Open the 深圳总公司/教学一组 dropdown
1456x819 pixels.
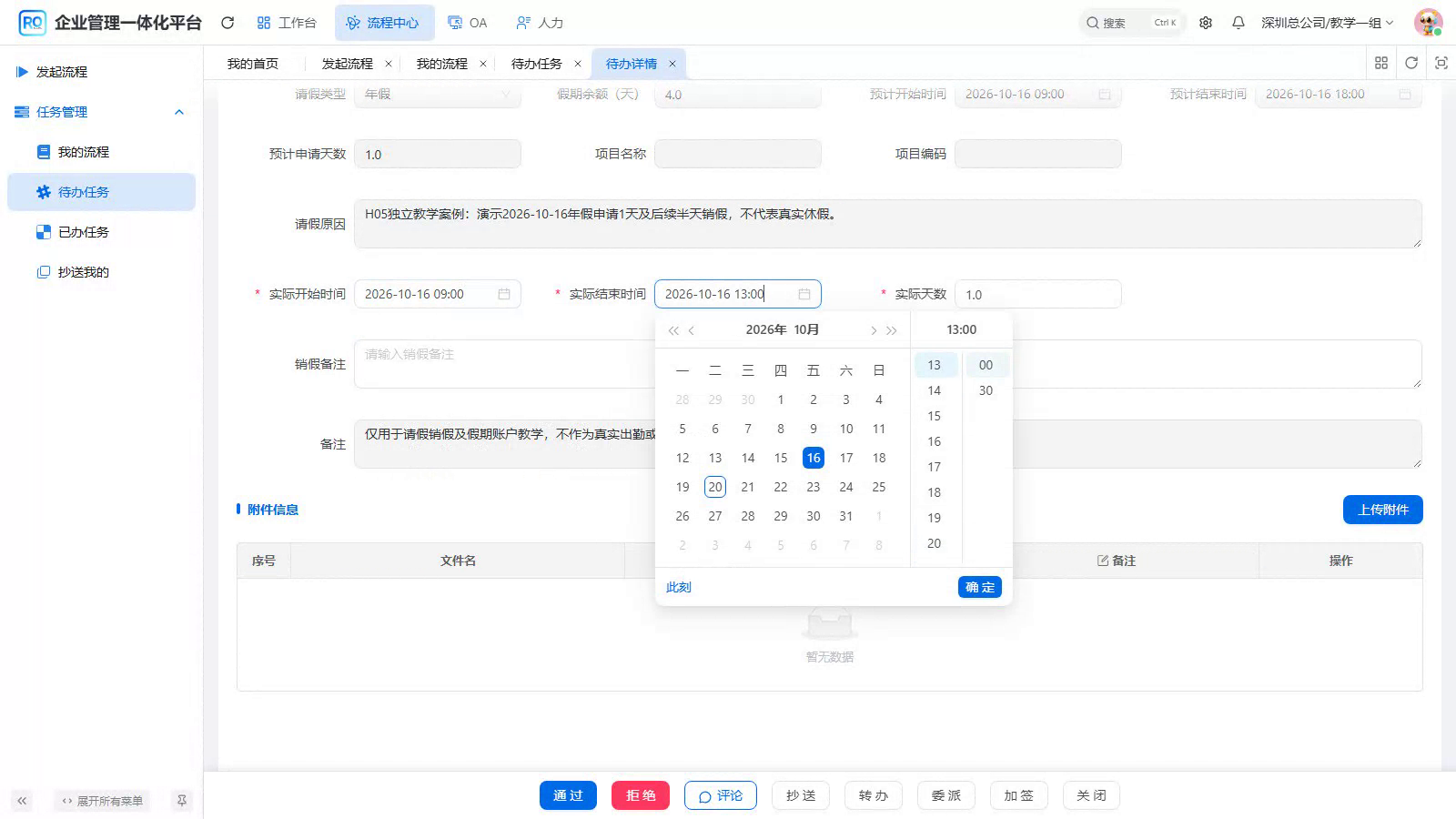click(1327, 23)
